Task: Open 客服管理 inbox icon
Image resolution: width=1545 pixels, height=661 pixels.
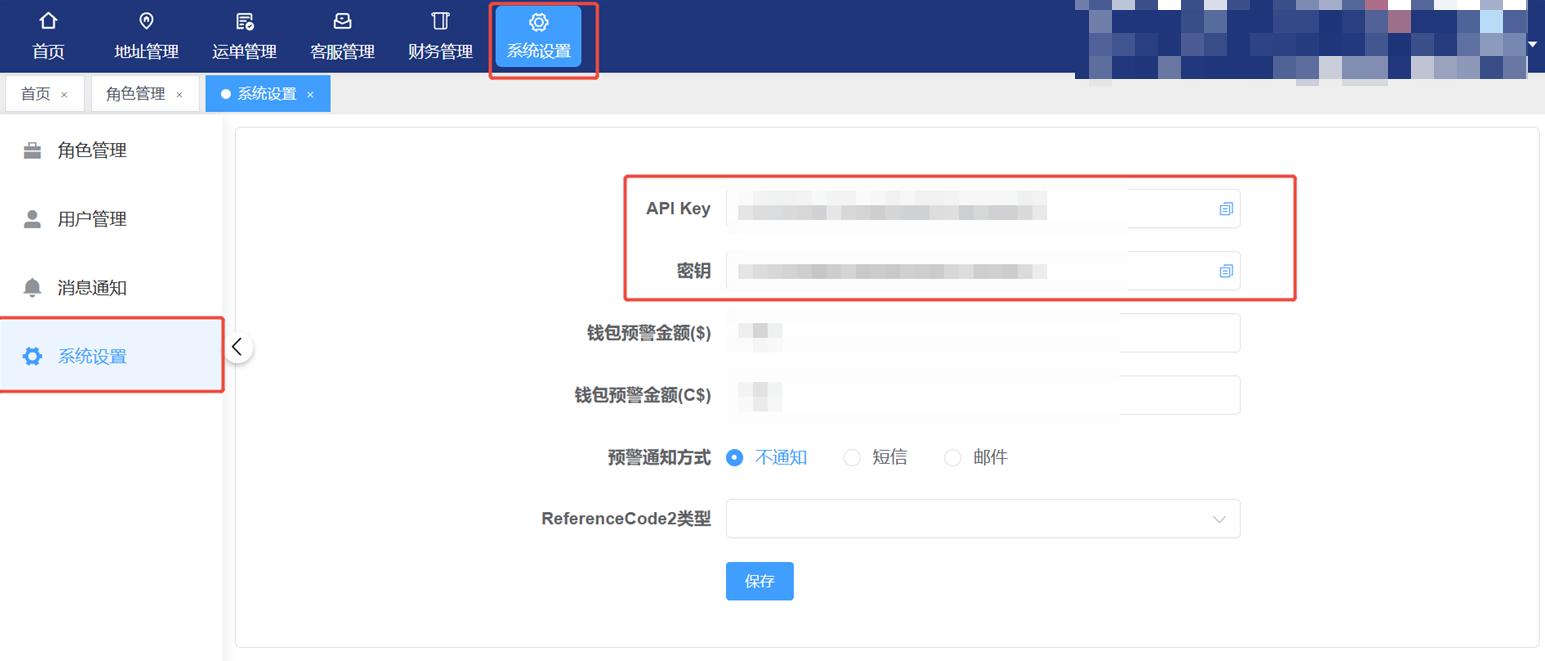Action: tap(342, 21)
